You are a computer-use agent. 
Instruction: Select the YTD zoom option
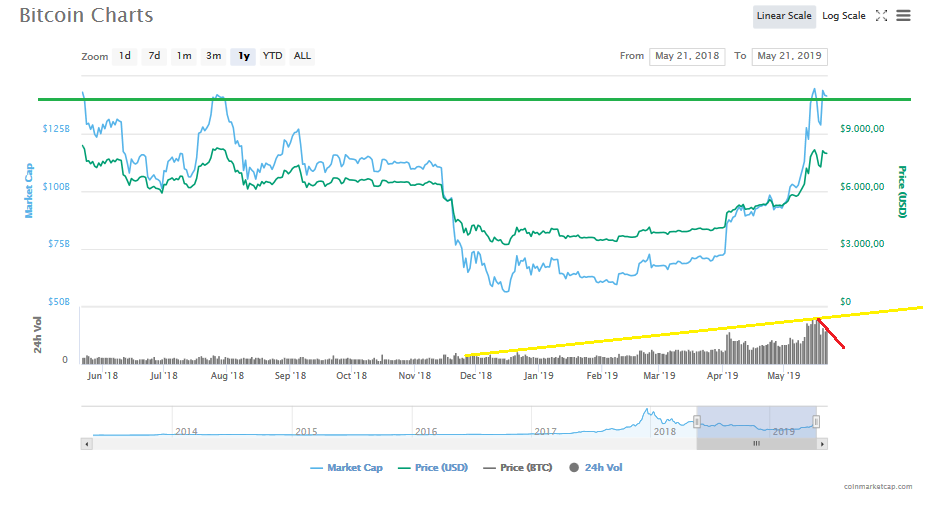pos(272,56)
